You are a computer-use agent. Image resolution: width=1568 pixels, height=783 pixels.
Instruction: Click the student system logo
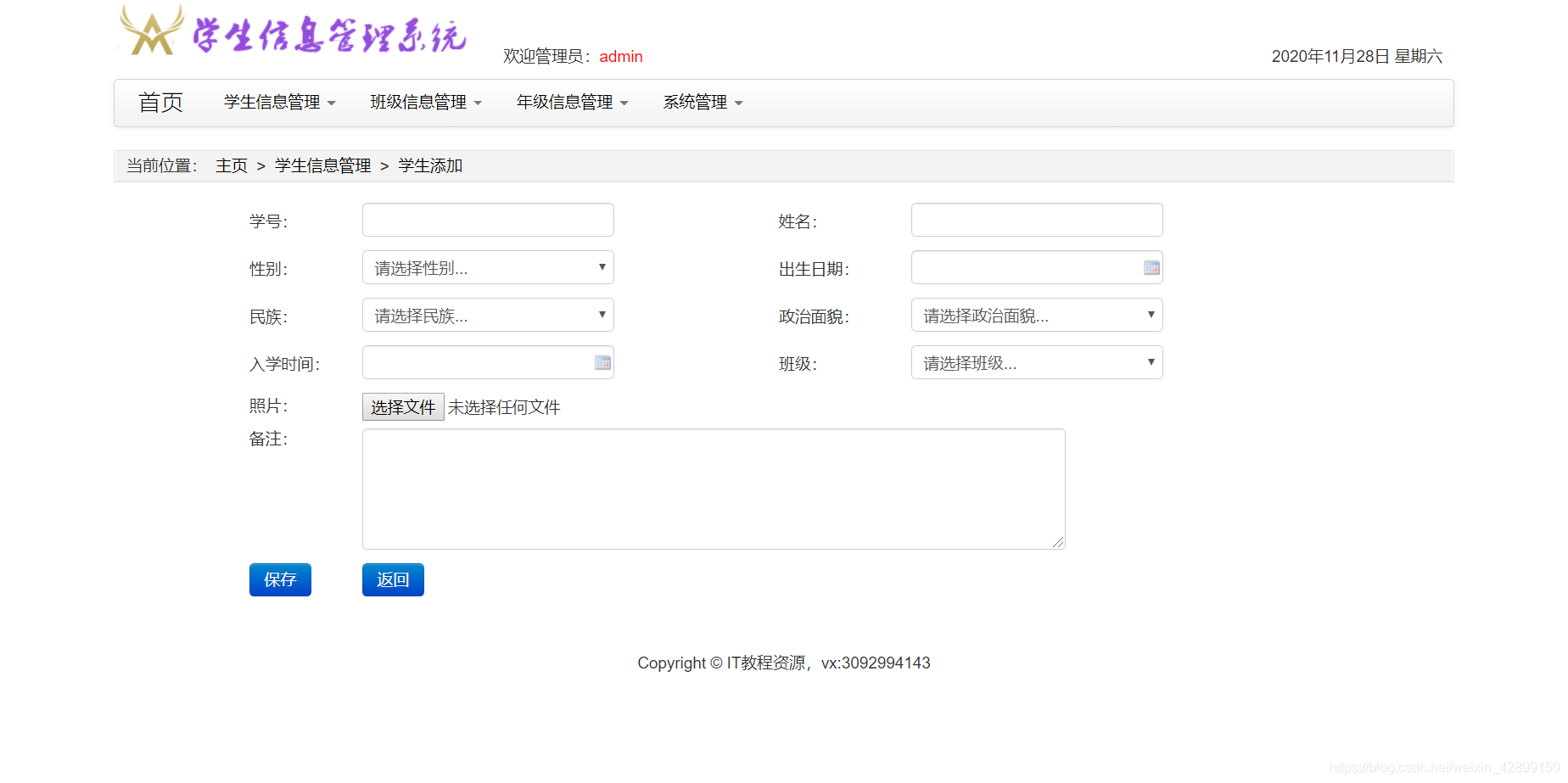[294, 31]
